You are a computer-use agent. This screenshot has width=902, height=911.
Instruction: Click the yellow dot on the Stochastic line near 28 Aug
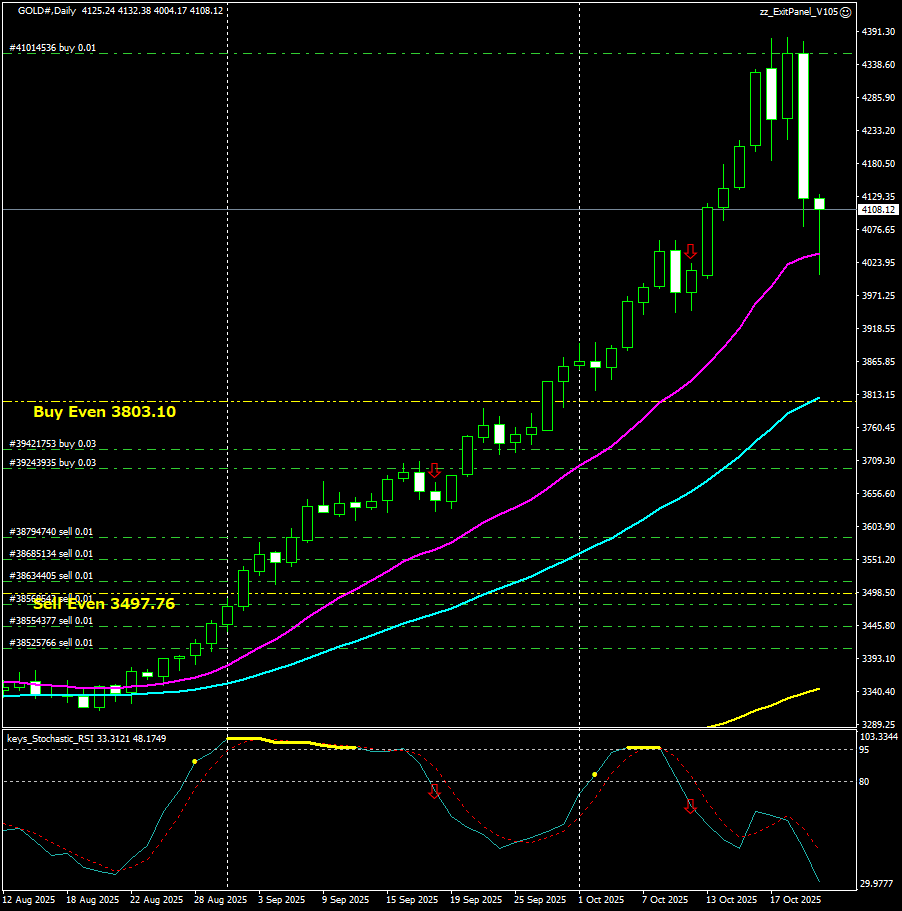pyautogui.click(x=195, y=761)
